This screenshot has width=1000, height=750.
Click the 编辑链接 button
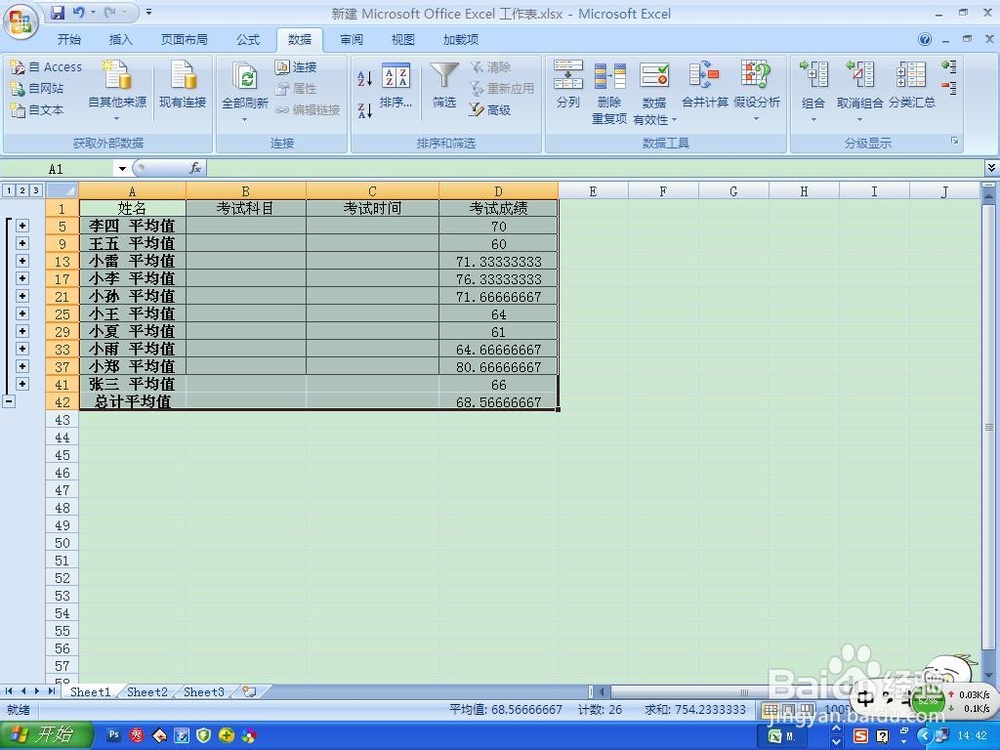point(307,110)
